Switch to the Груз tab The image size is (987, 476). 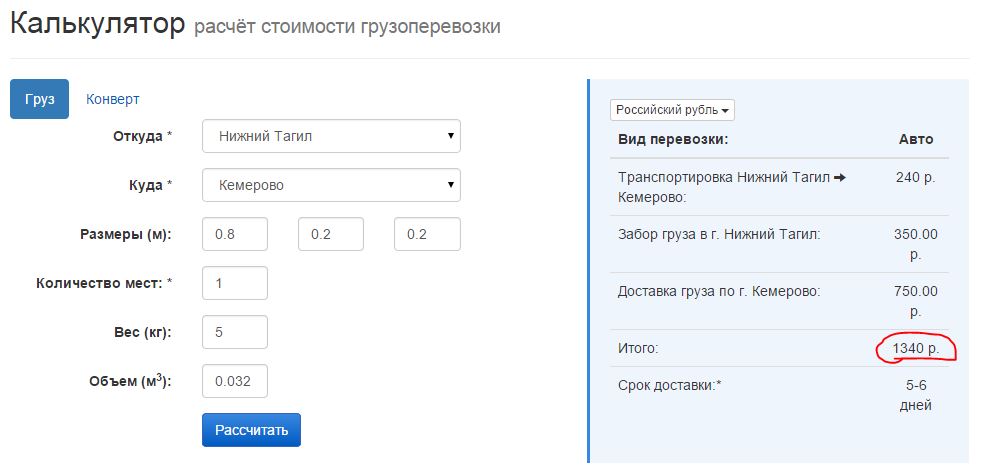tap(39, 99)
